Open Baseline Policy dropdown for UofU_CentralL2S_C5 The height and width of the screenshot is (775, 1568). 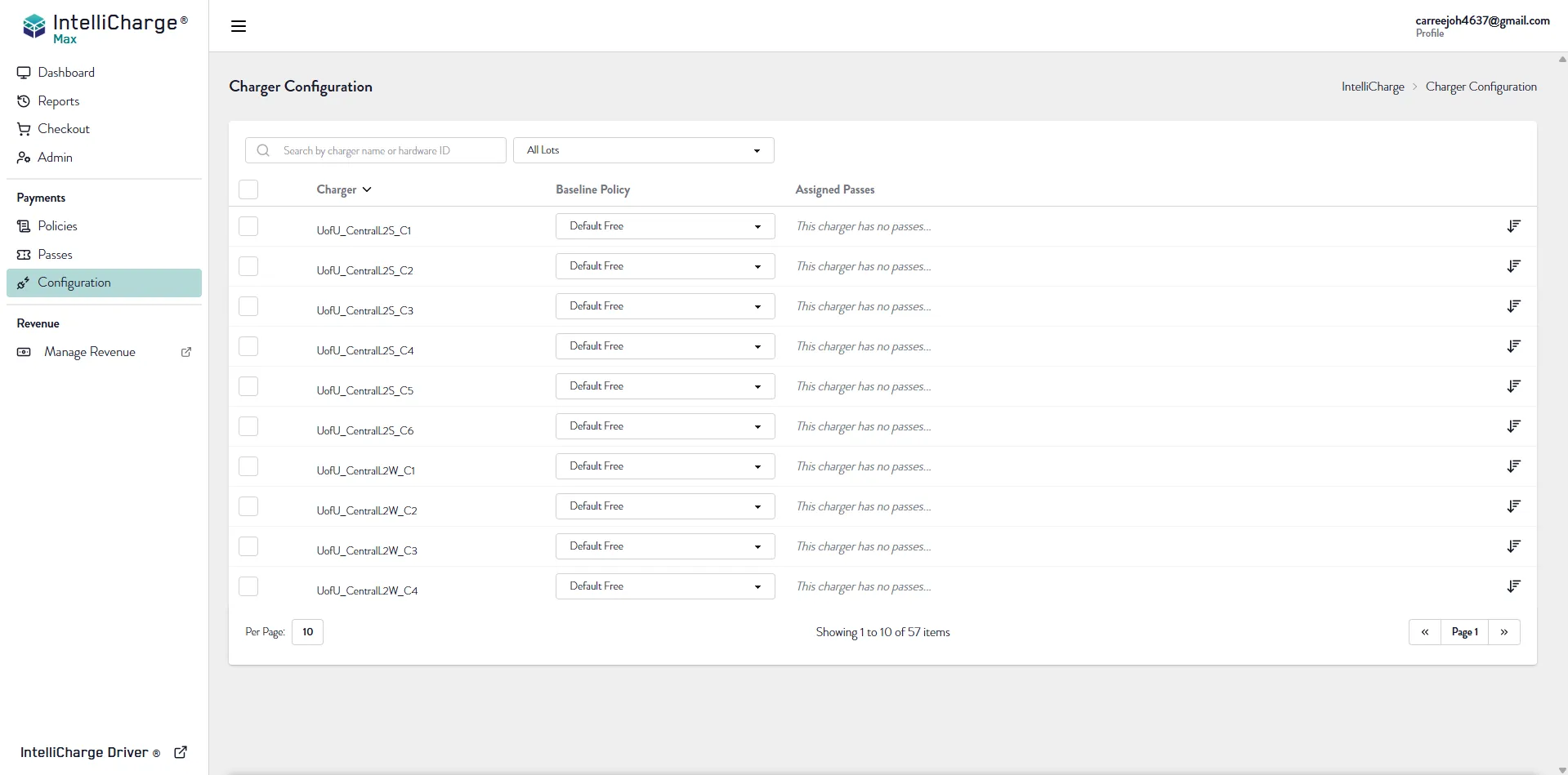(x=665, y=386)
